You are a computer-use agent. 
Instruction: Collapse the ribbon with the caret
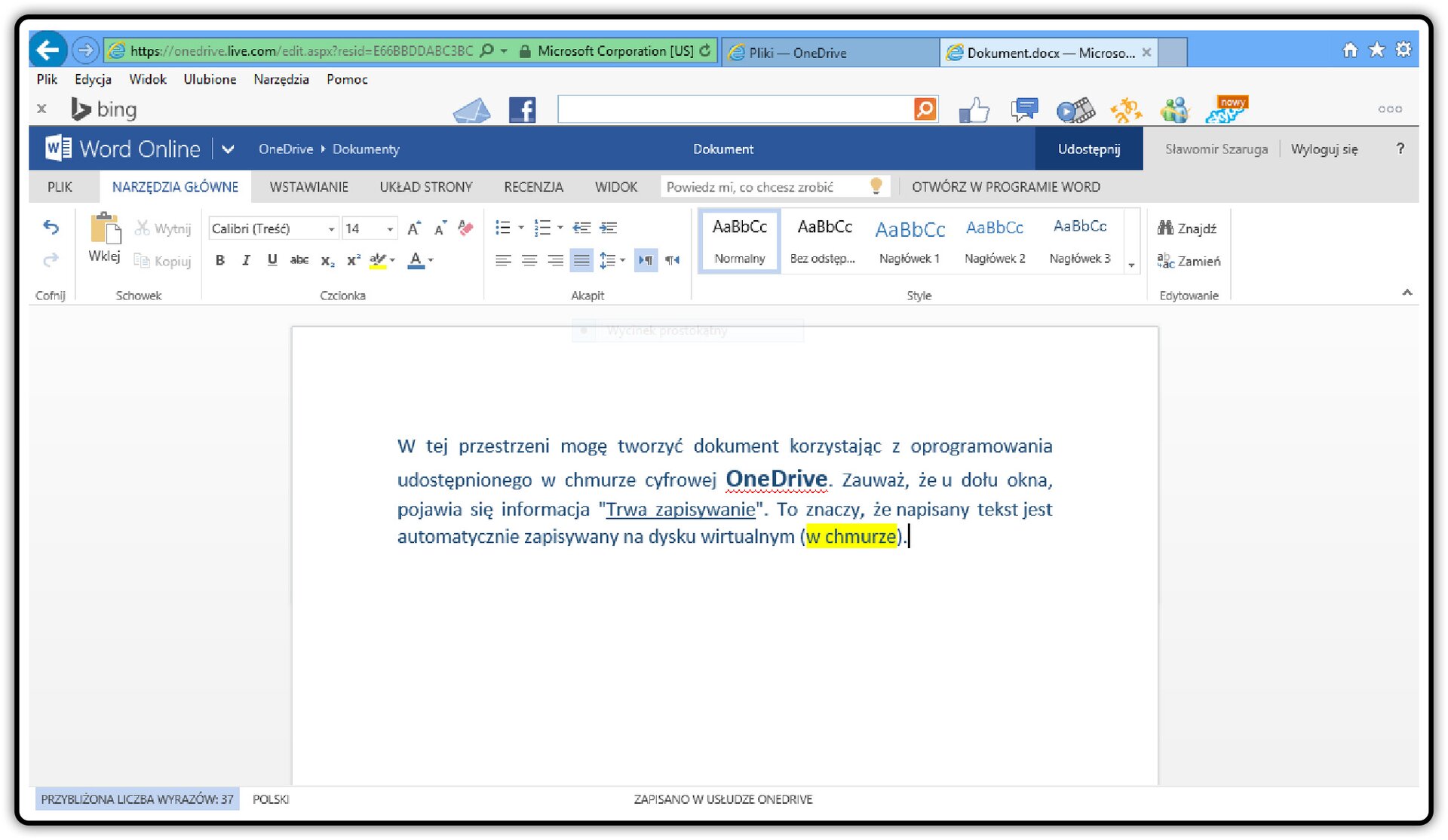point(1407,293)
